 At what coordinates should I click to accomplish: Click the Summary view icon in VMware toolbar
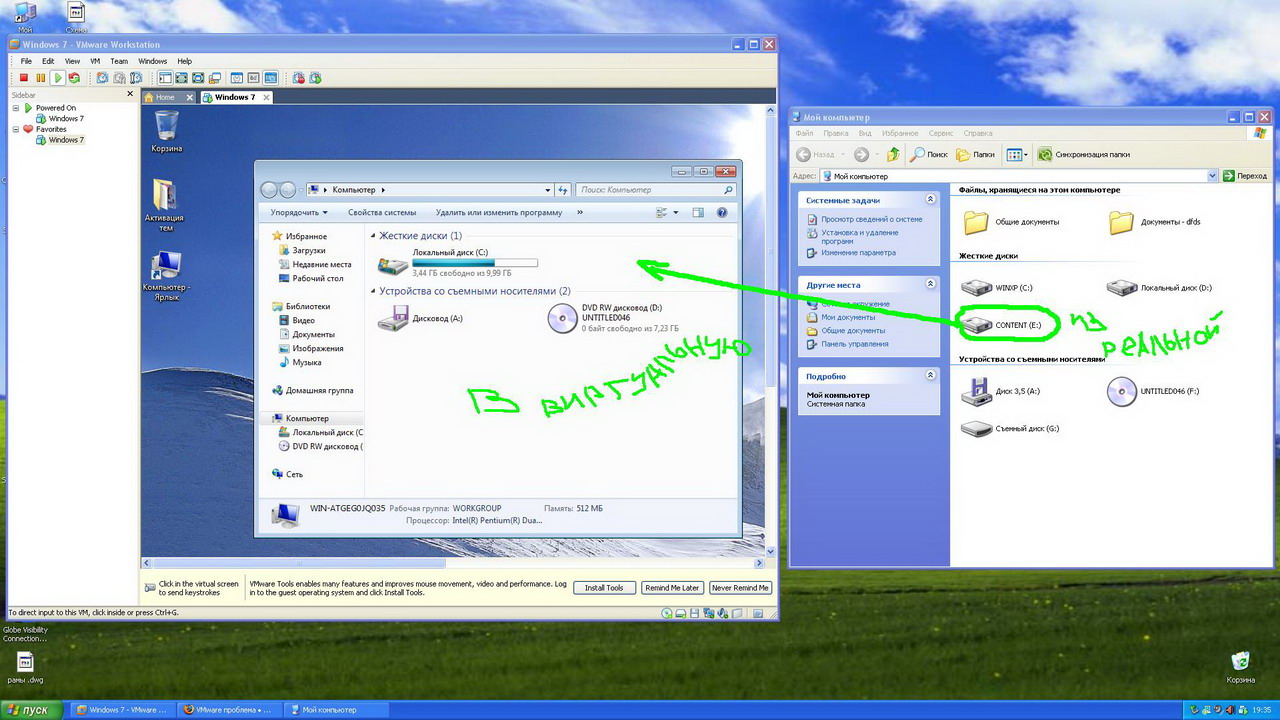coord(237,78)
